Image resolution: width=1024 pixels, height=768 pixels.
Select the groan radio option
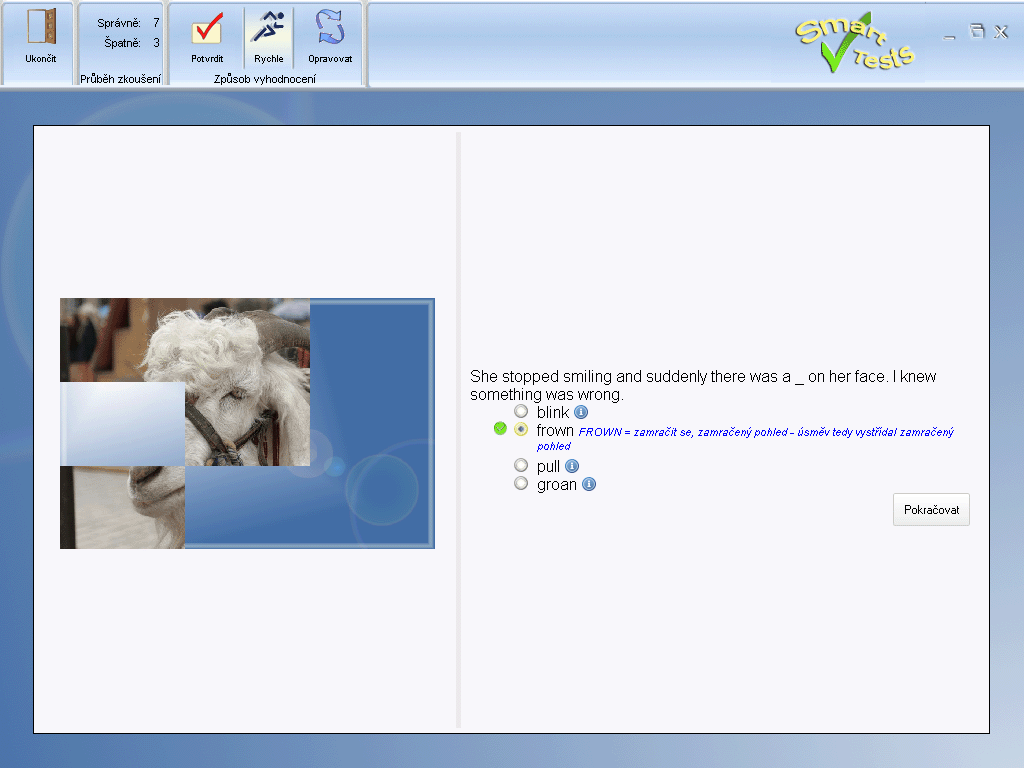point(520,483)
